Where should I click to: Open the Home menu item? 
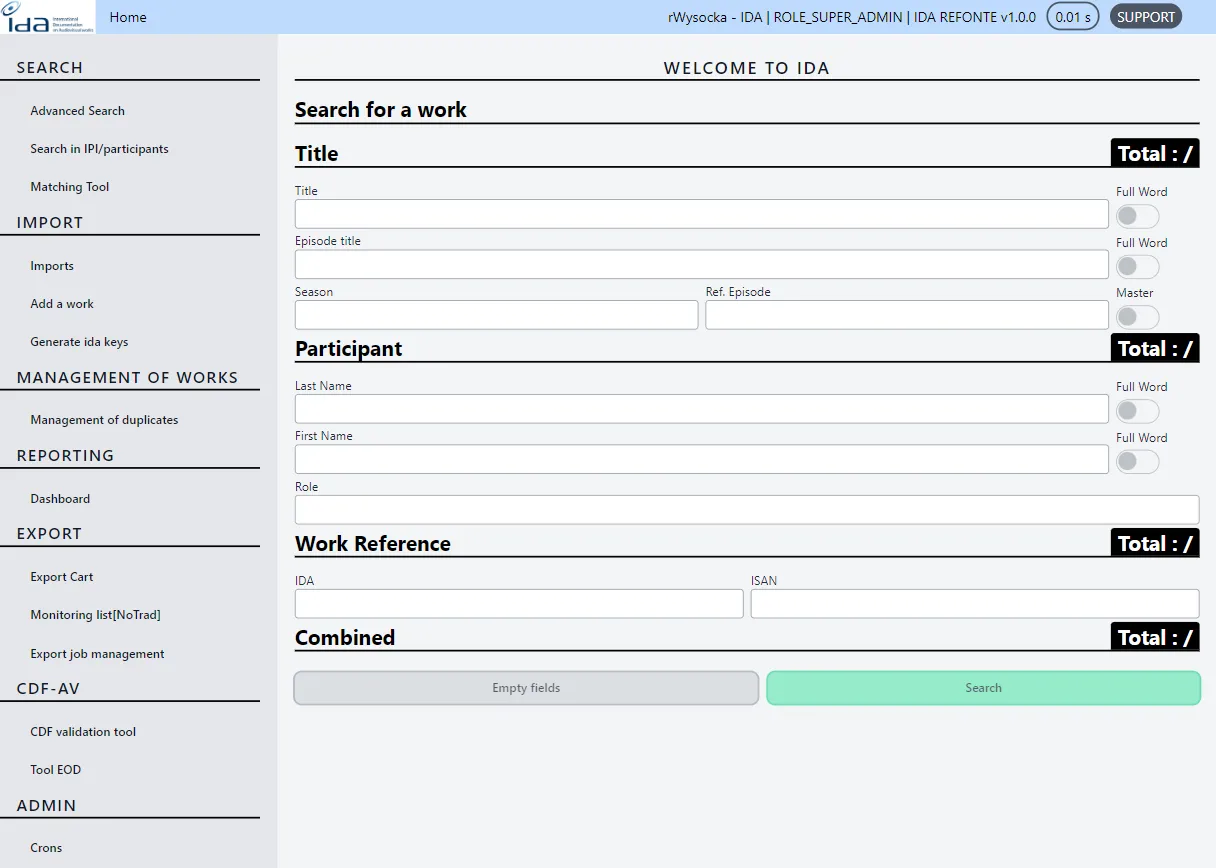tap(128, 17)
